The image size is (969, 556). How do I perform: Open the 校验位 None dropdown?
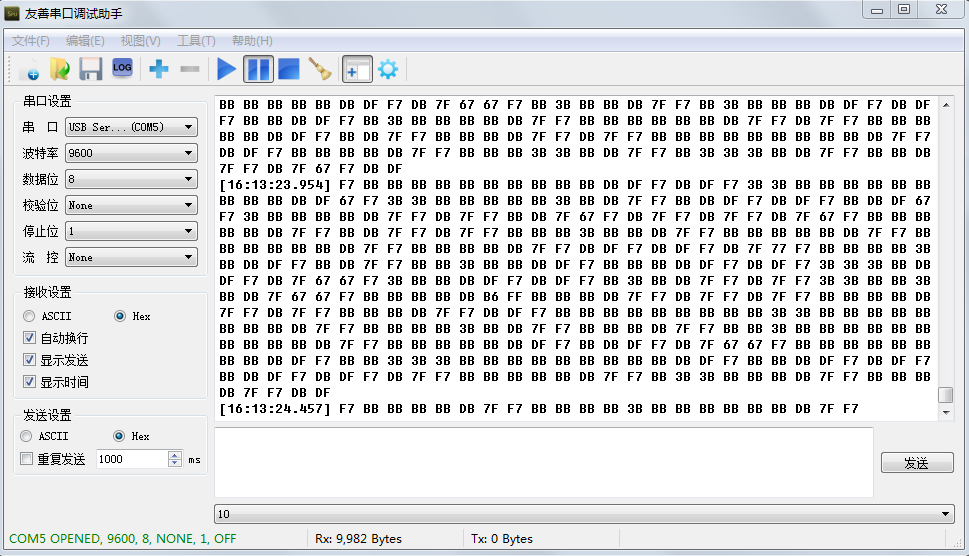tap(131, 205)
